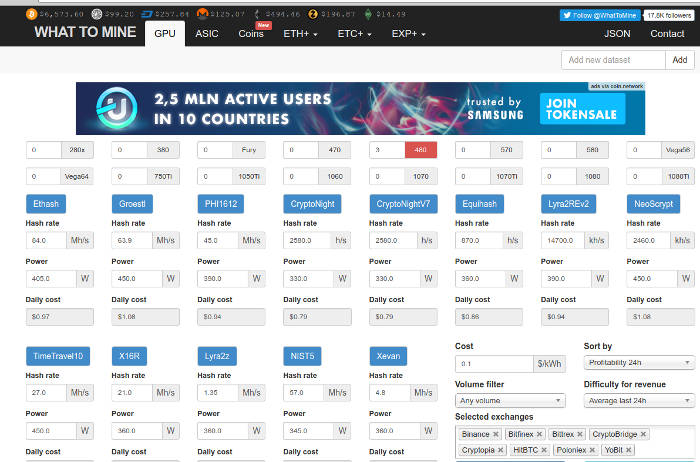700x462 pixels.
Task: Expand the ETH+ menu
Action: [300, 34]
